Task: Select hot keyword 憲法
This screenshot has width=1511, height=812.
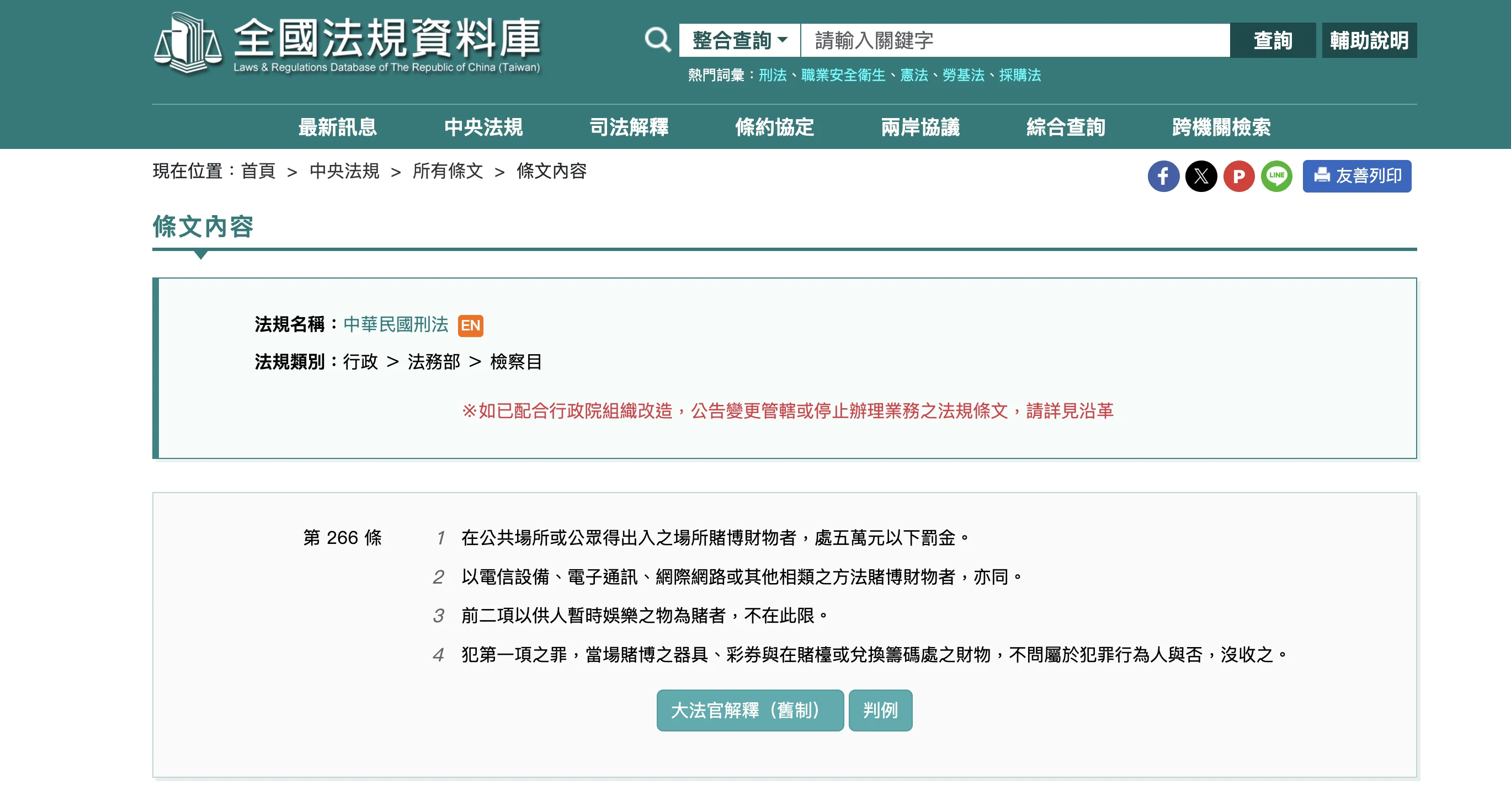Action: pos(914,75)
